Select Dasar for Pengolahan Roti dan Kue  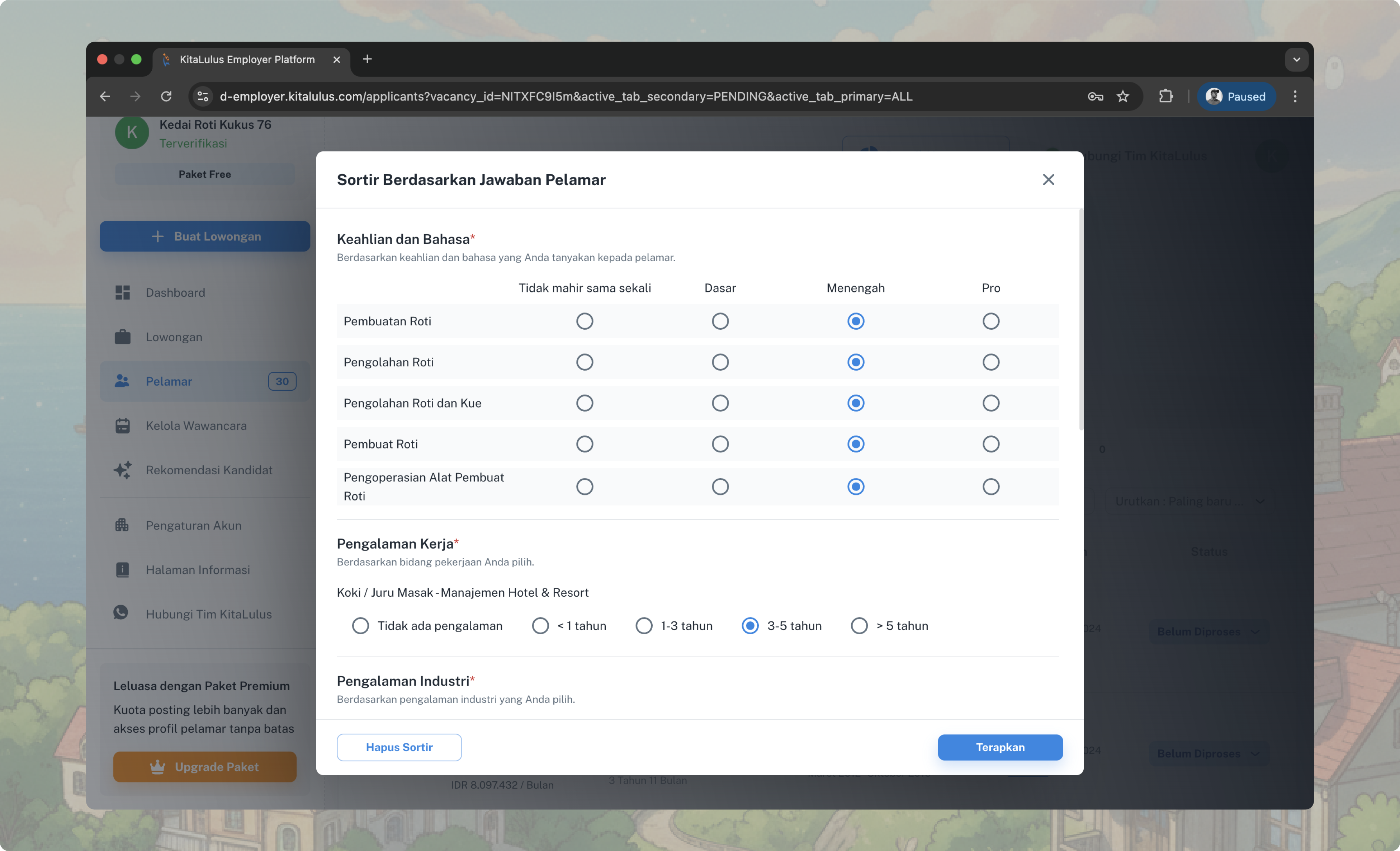click(x=720, y=403)
